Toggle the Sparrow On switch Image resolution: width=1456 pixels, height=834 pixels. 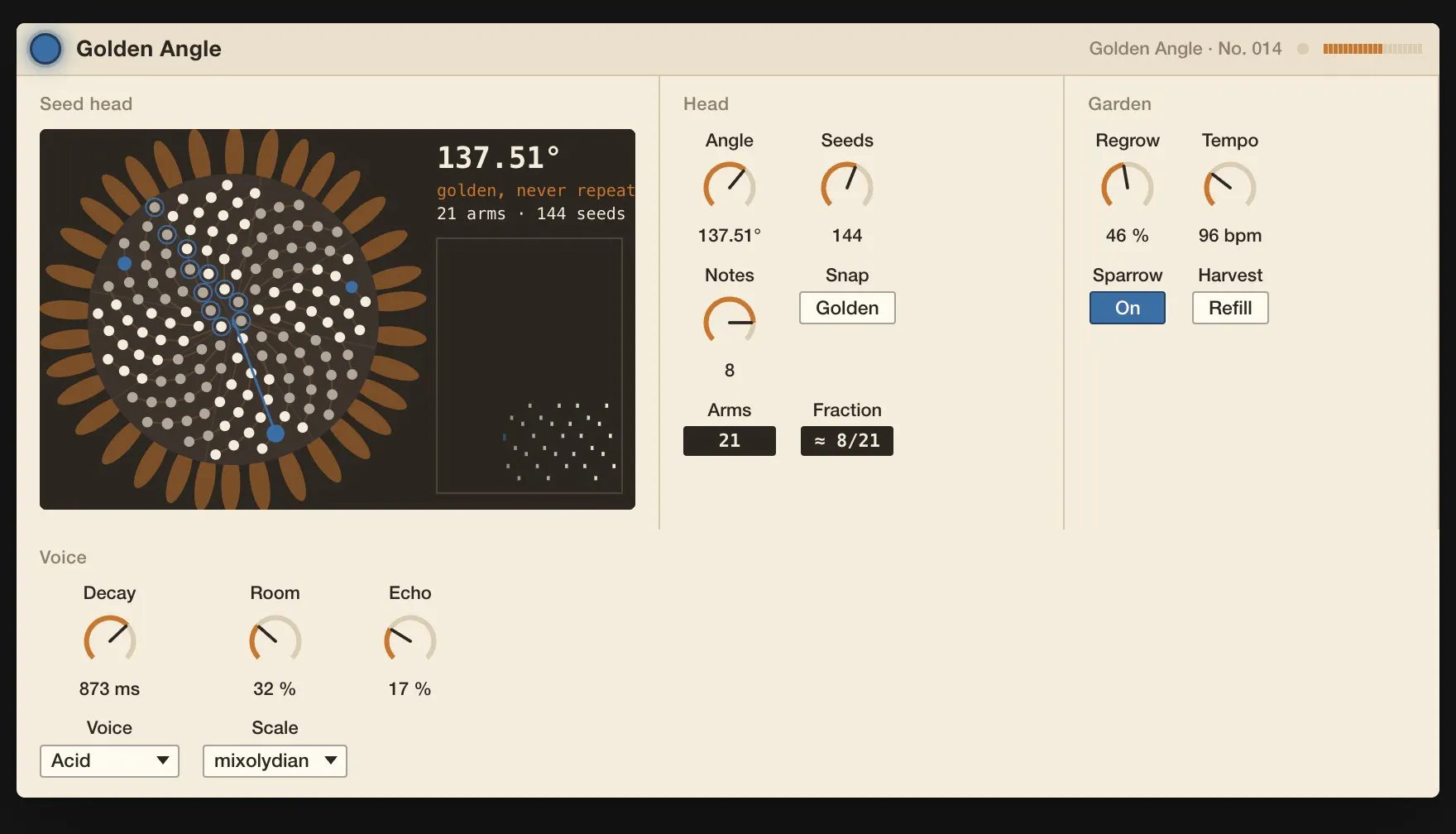(1128, 308)
